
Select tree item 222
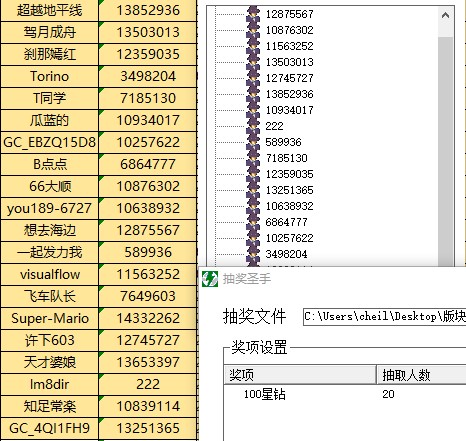click(274, 126)
